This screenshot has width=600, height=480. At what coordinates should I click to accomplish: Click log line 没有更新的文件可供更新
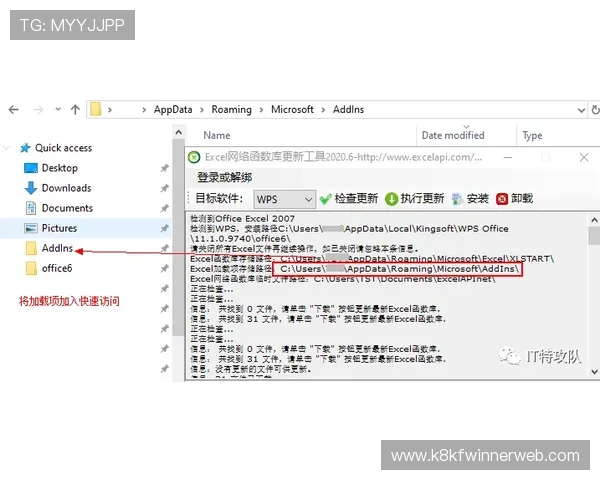coord(251,369)
